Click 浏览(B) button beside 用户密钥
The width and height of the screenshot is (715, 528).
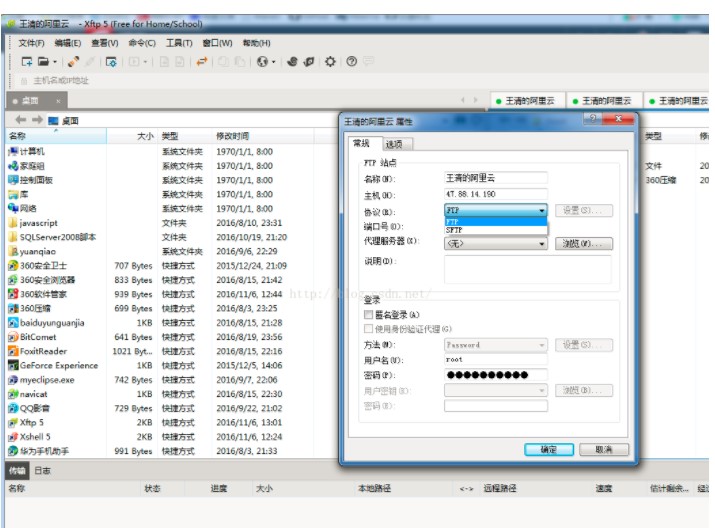click(x=584, y=390)
